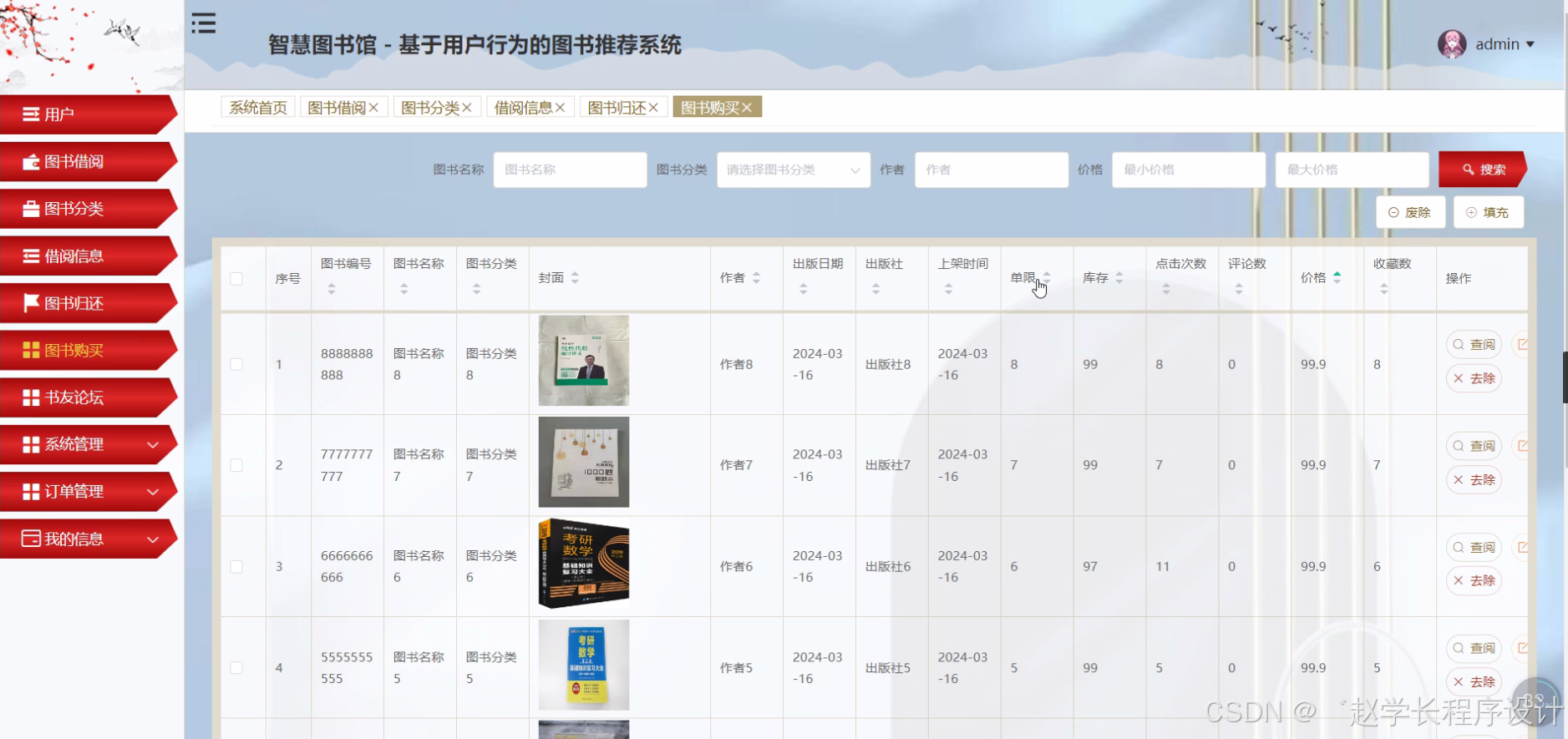Sort by 作者 column arrows
This screenshot has height=739, width=1568.
tap(756, 277)
